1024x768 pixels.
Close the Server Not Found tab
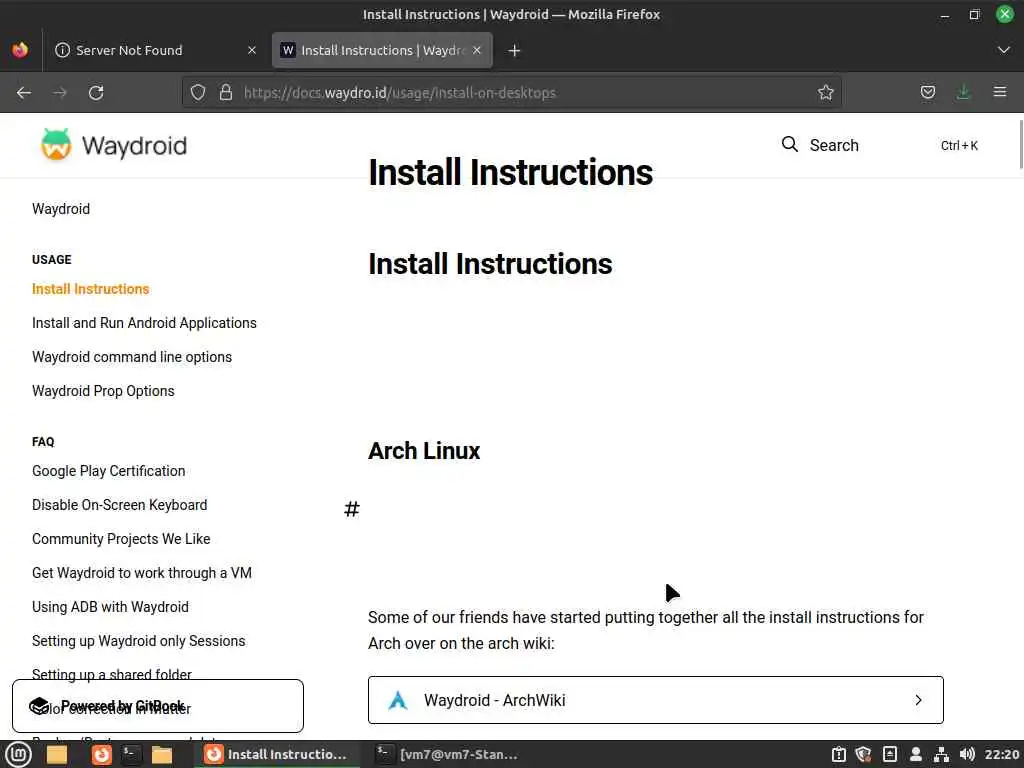[252, 50]
